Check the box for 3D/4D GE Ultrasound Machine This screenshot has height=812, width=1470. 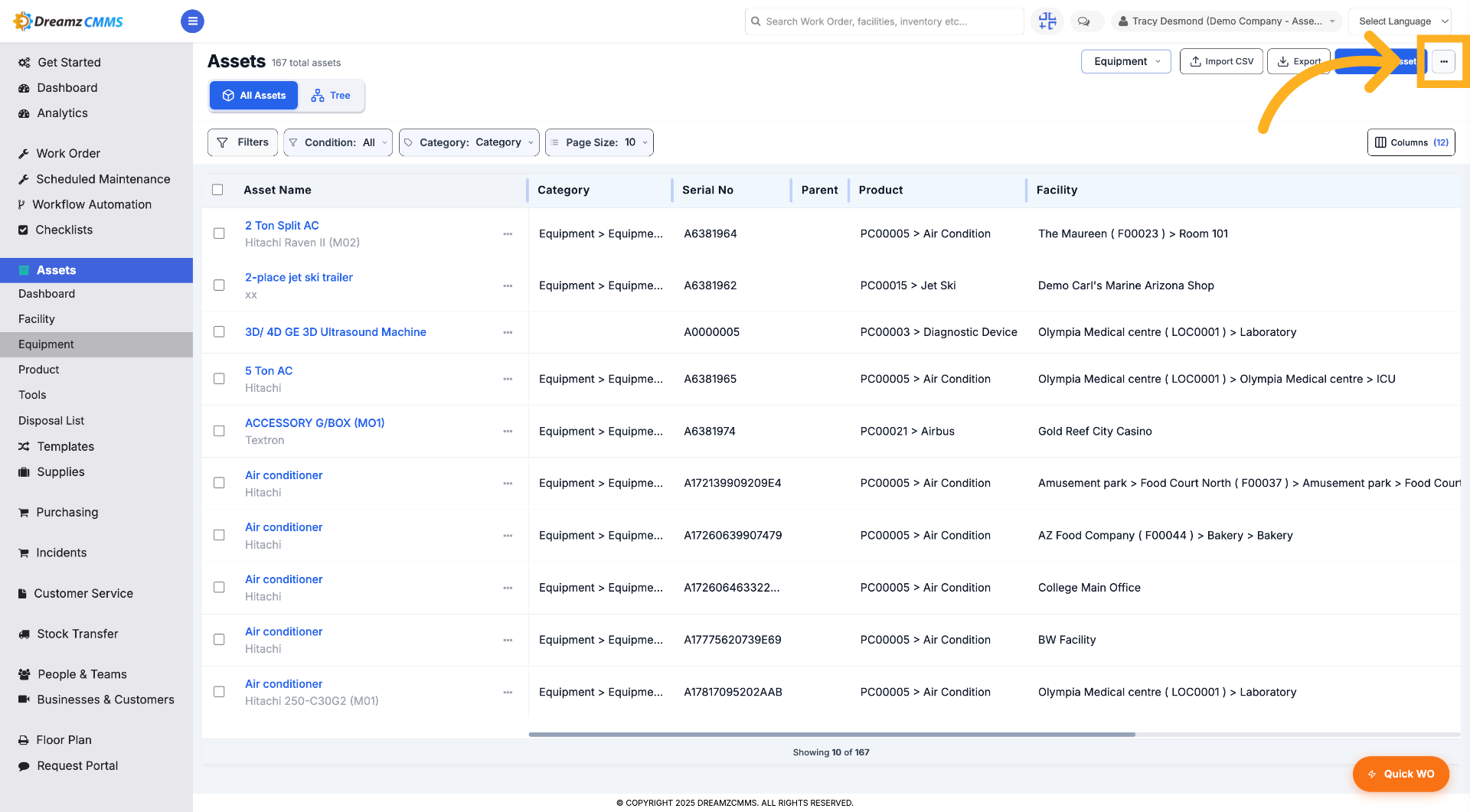[219, 332]
